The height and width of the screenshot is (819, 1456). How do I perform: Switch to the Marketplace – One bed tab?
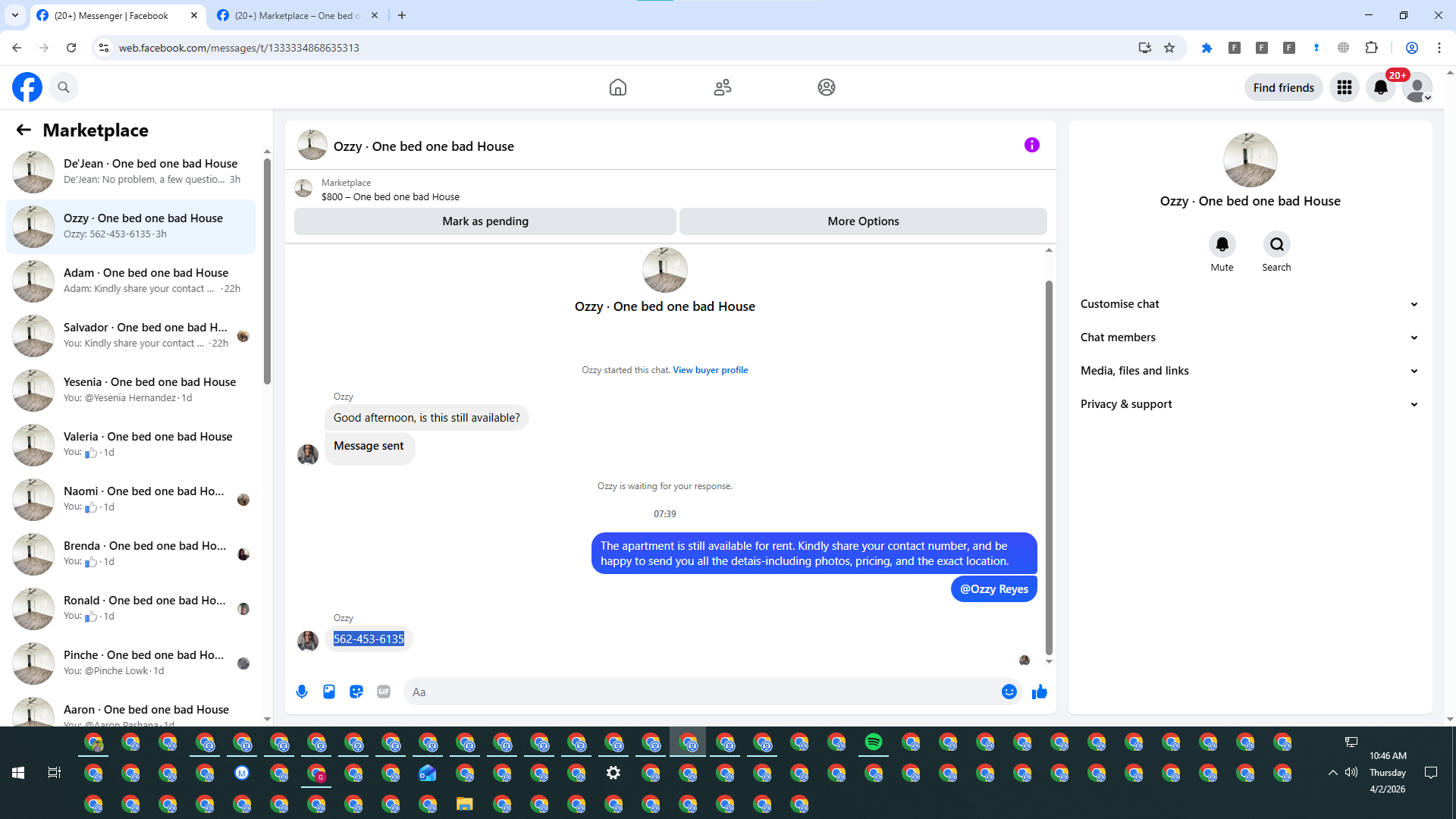[x=299, y=16]
